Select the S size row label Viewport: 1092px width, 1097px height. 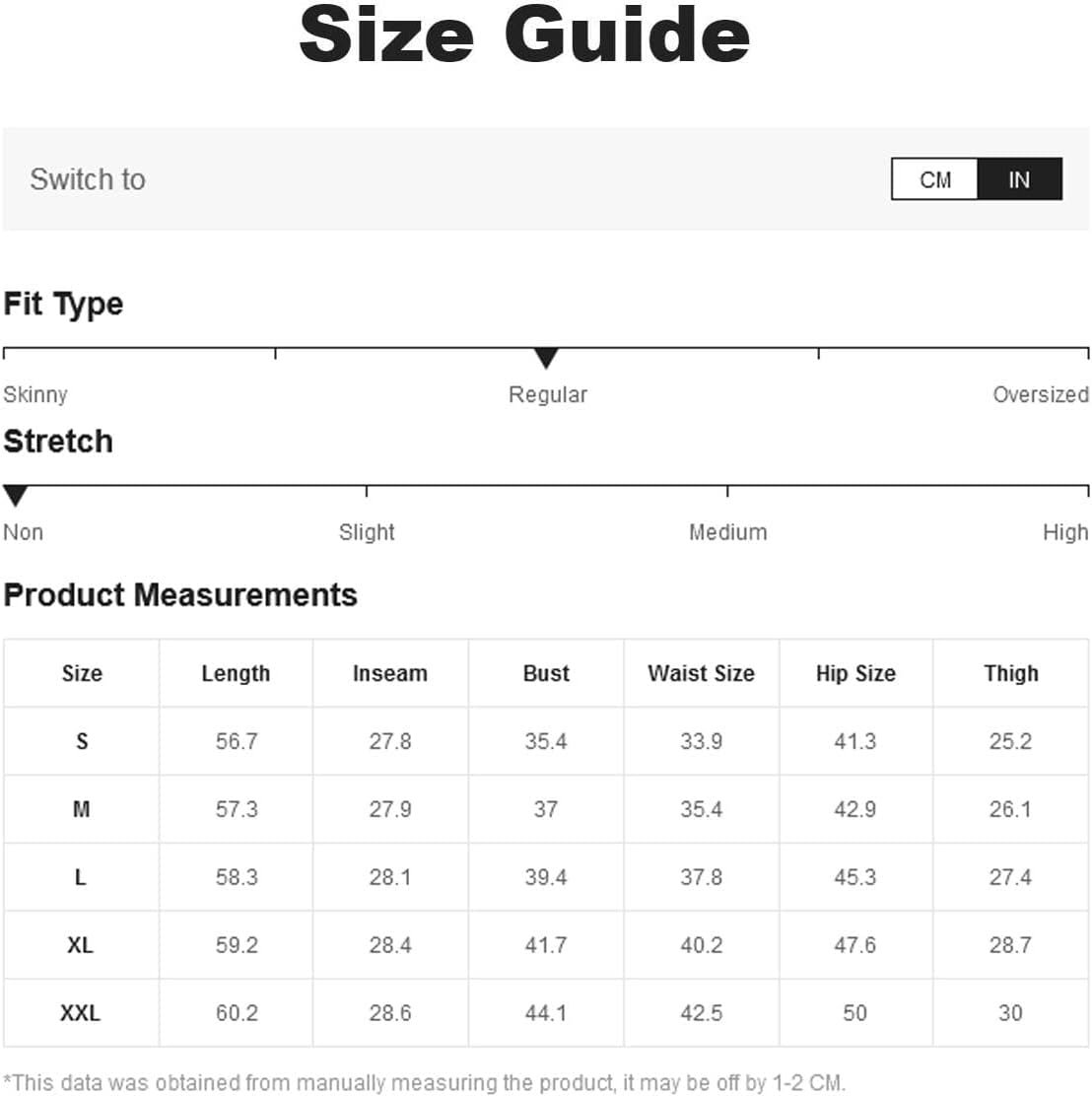click(x=82, y=741)
